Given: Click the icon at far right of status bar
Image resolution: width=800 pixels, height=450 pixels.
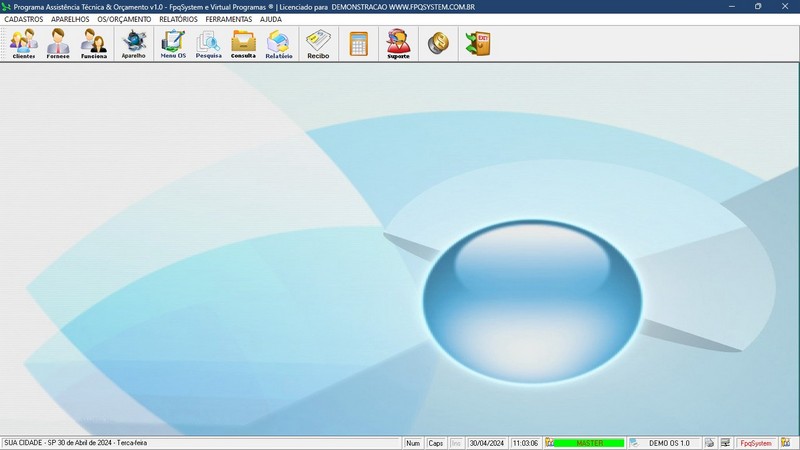Looking at the screenshot, I should pyautogui.click(x=786, y=443).
